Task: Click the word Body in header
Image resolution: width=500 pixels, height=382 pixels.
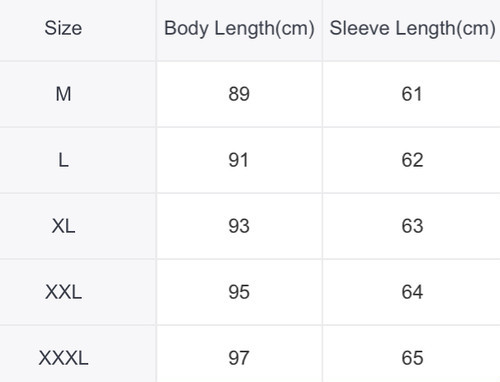Action: [x=186, y=29]
